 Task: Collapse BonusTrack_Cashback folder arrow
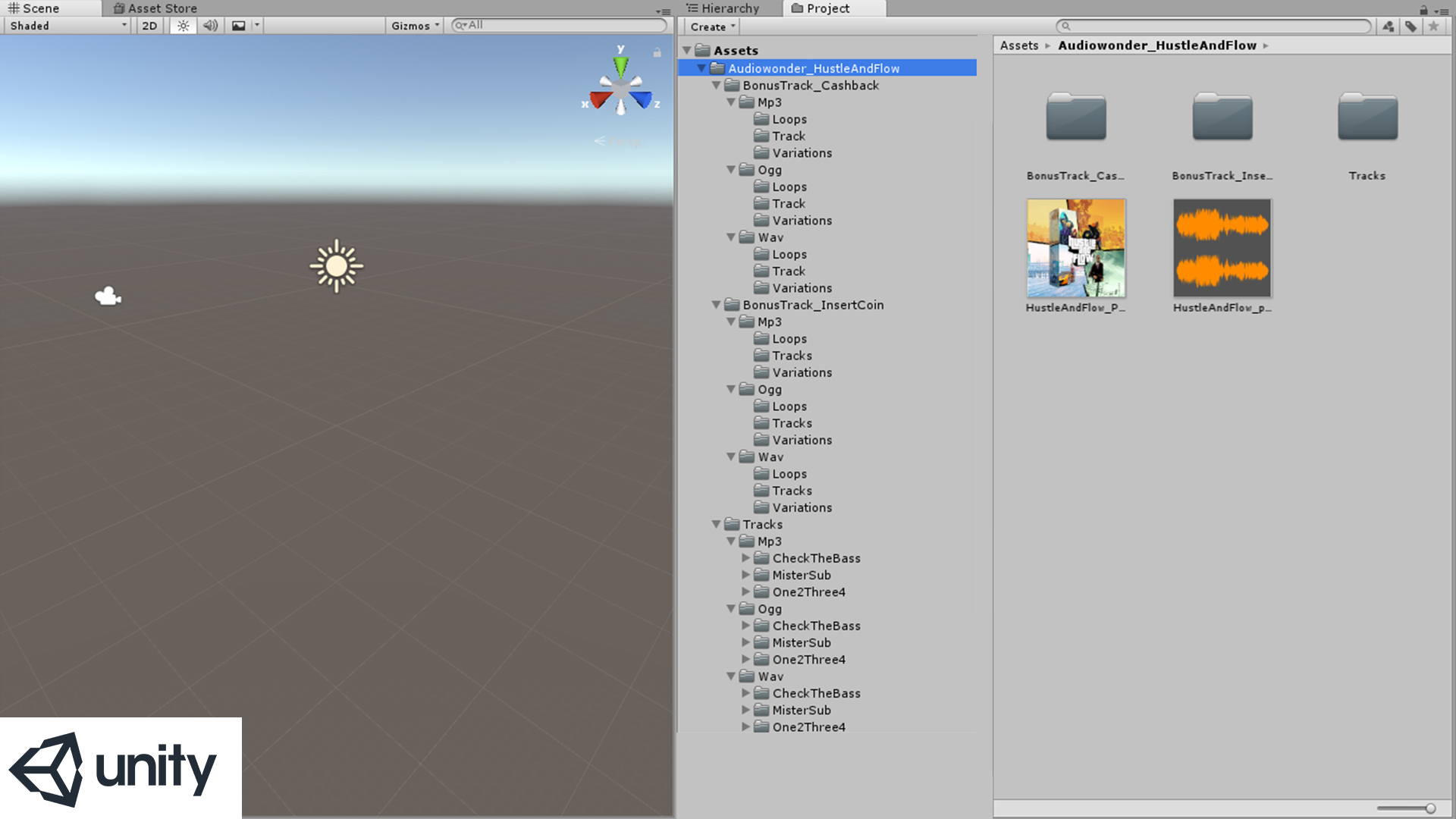click(x=717, y=85)
